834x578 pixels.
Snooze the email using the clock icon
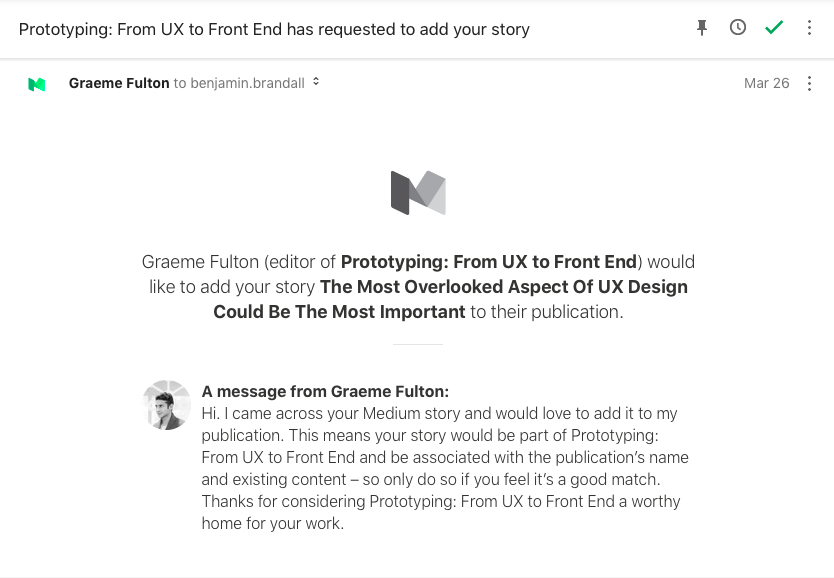coord(738,28)
